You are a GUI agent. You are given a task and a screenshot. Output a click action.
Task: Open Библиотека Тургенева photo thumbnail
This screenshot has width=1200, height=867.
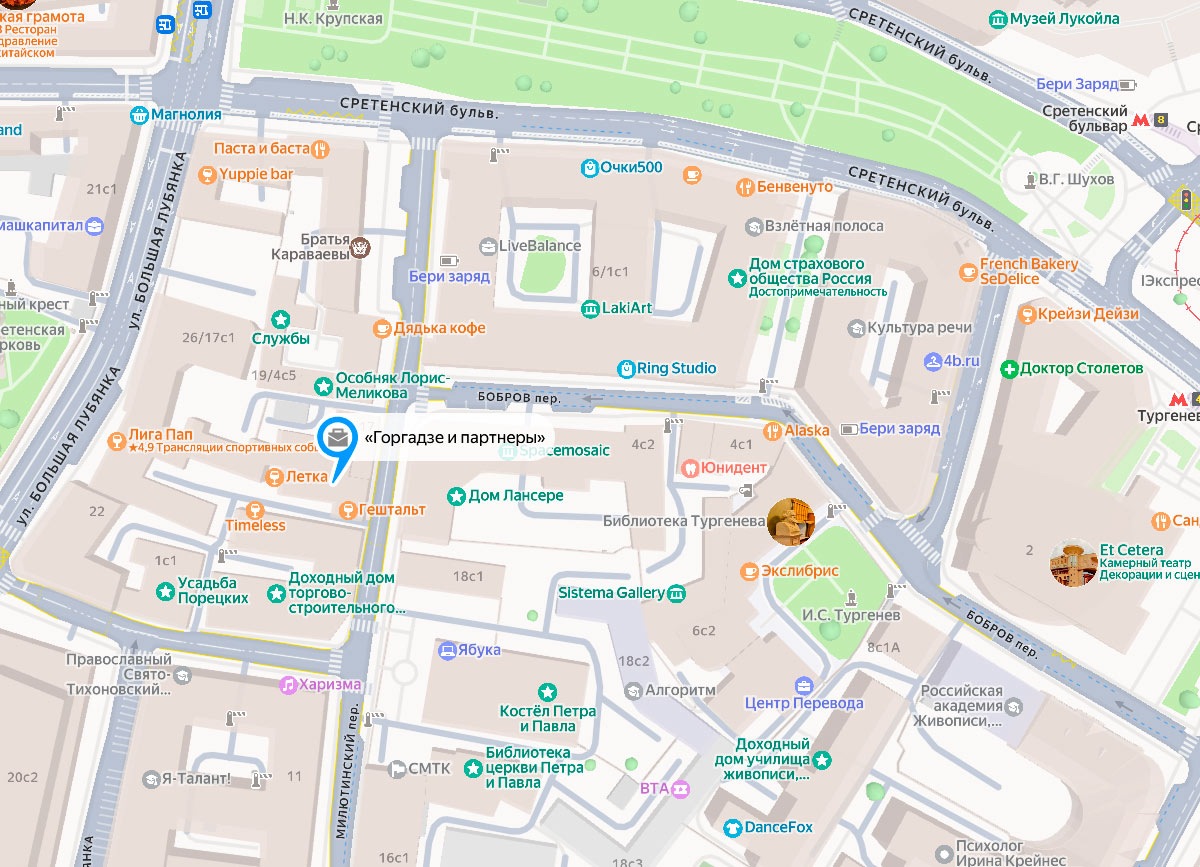[x=791, y=522]
